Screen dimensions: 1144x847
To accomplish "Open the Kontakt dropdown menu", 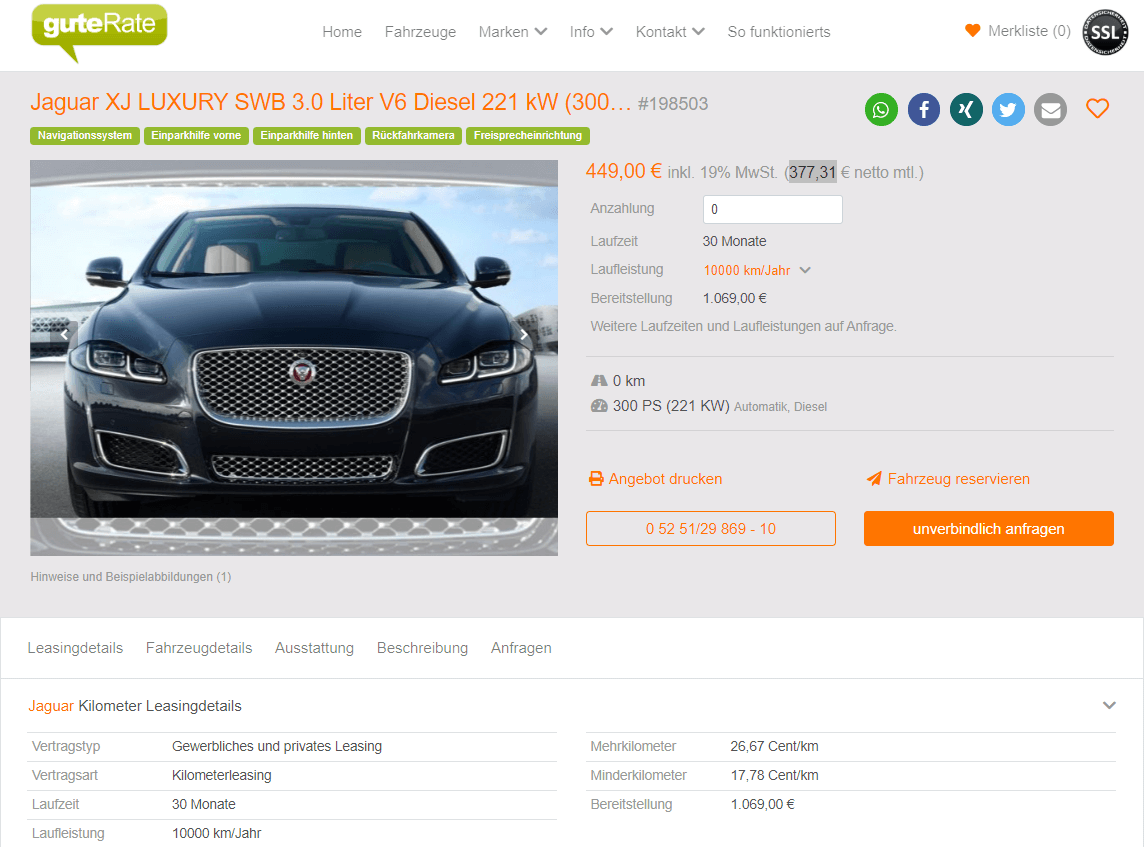I will 670,32.
